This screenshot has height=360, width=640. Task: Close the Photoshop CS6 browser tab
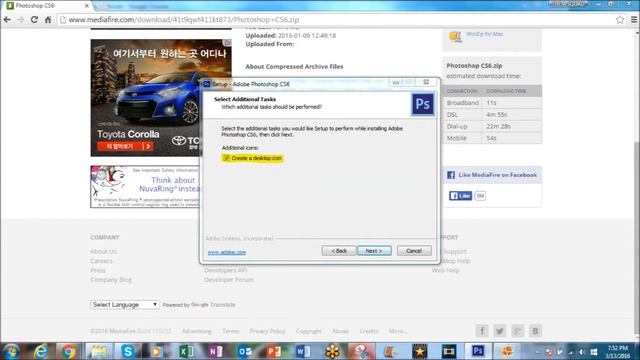pyautogui.click(x=87, y=6)
